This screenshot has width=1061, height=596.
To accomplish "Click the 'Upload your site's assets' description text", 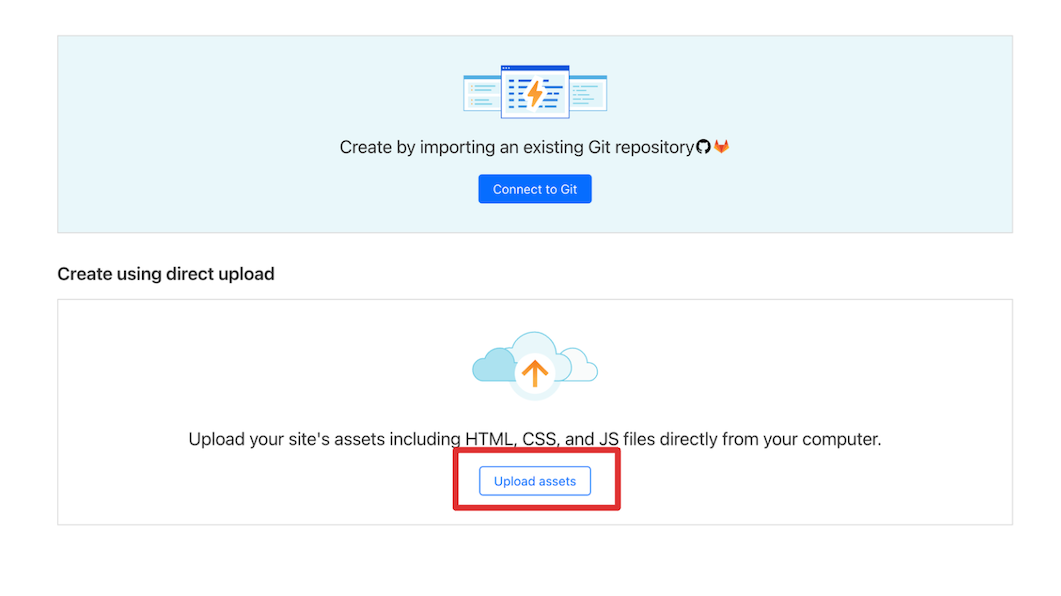I will pyautogui.click(x=320, y=439).
